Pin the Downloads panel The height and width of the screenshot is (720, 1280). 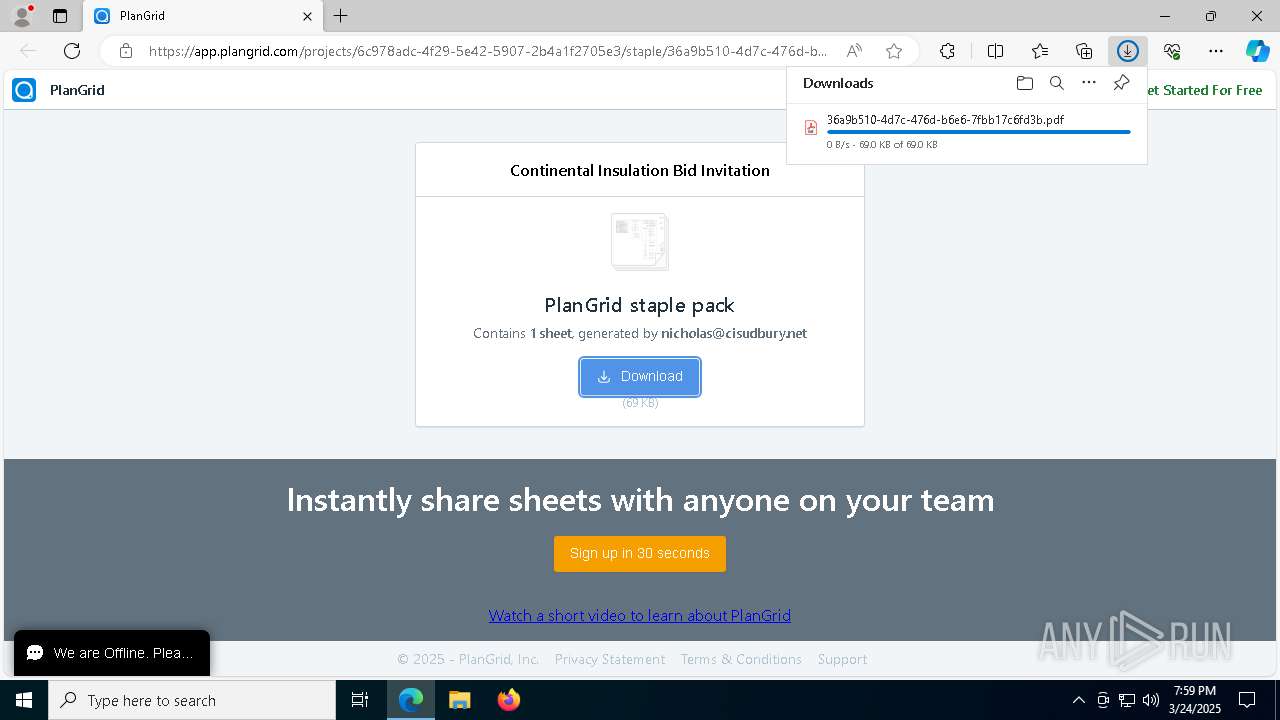tap(1122, 83)
